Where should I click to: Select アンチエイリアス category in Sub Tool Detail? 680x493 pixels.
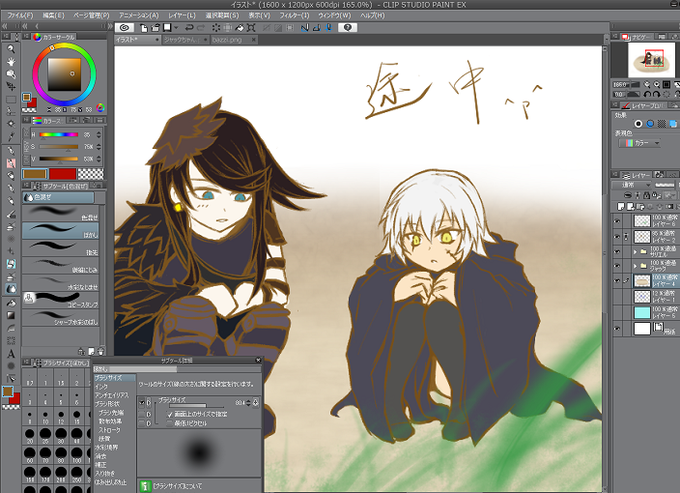[x=112, y=395]
